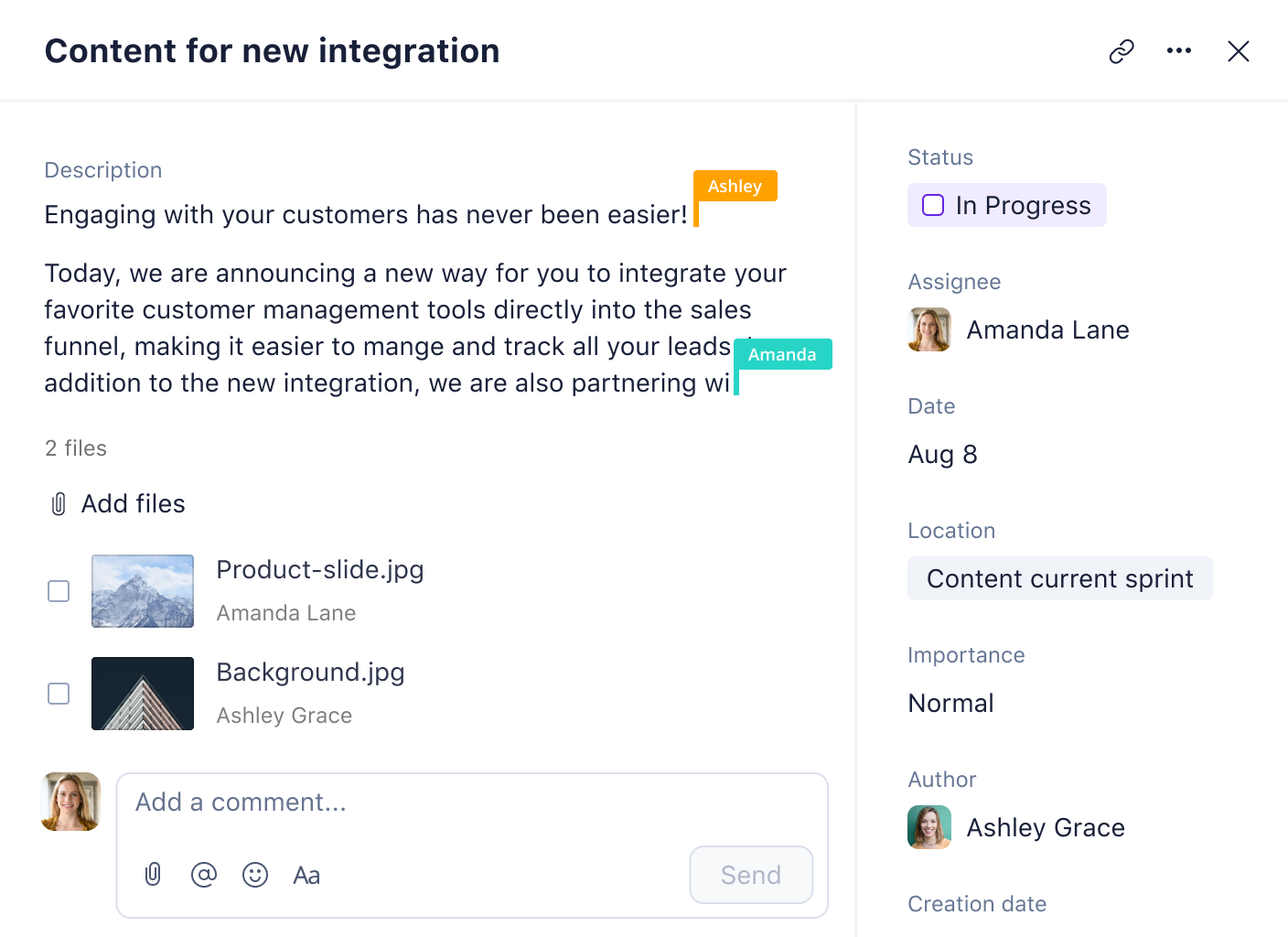Tick the In Progress status checkbox
1288x937 pixels.
(933, 205)
